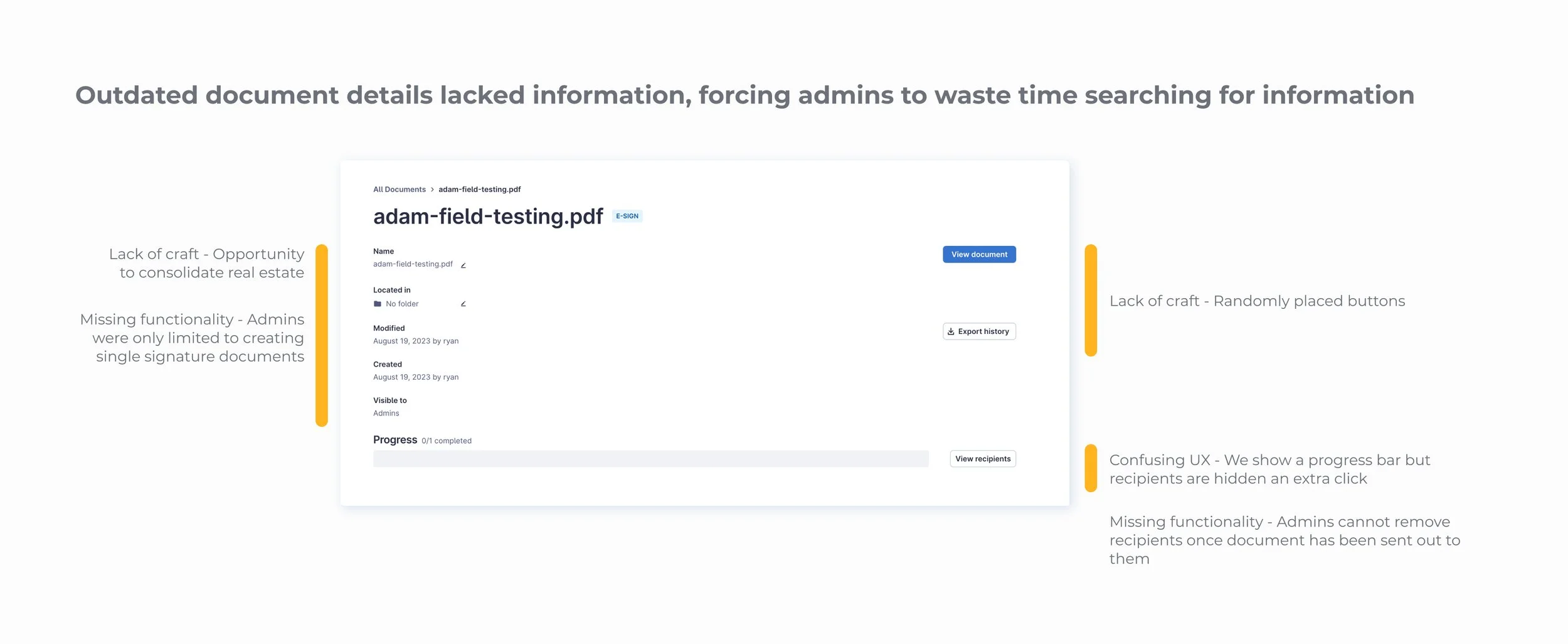Click the file name under Name
The width and height of the screenshot is (1568, 644).
[413, 264]
